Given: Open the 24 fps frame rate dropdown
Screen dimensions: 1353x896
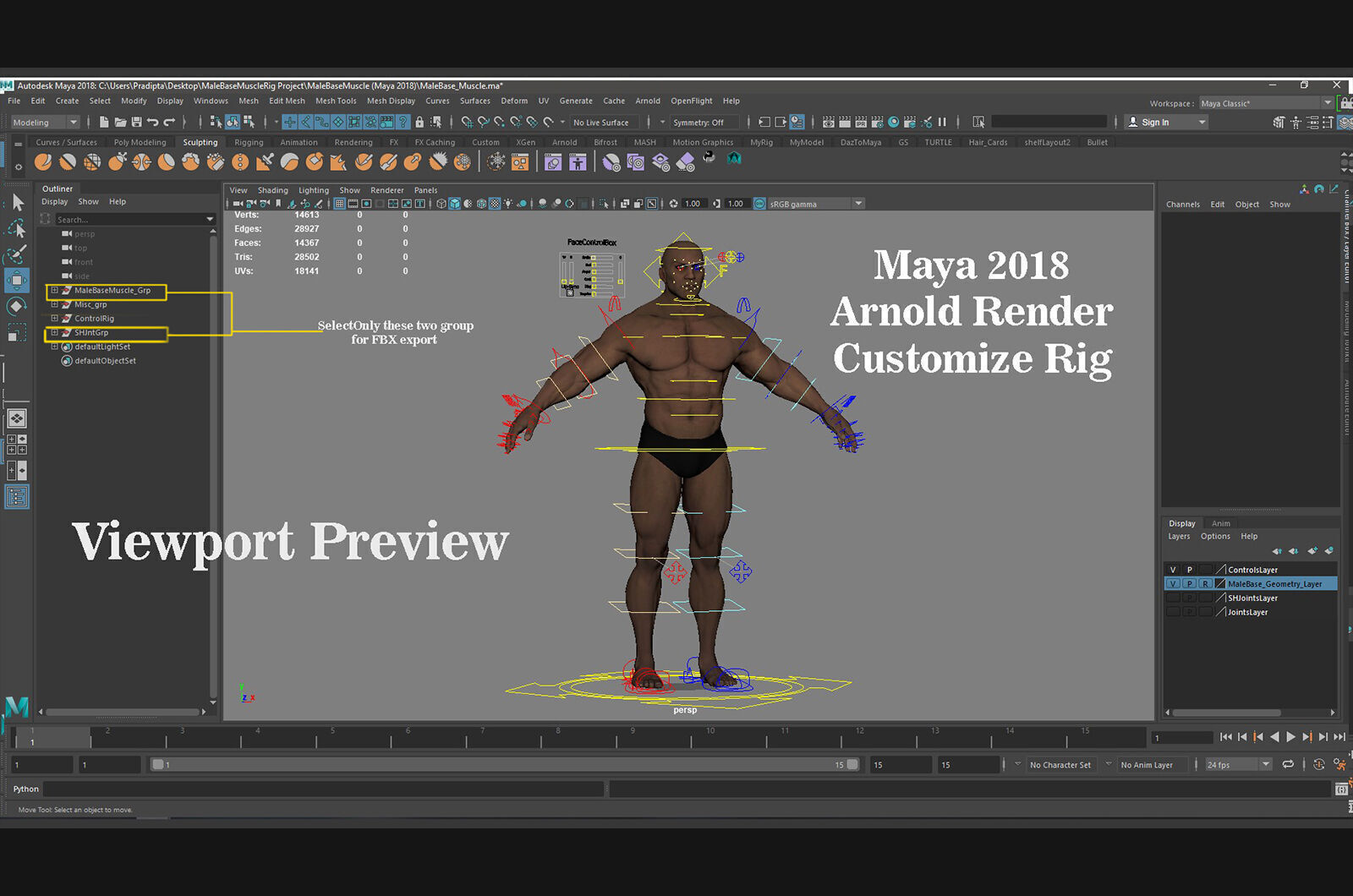Looking at the screenshot, I should [1239, 765].
